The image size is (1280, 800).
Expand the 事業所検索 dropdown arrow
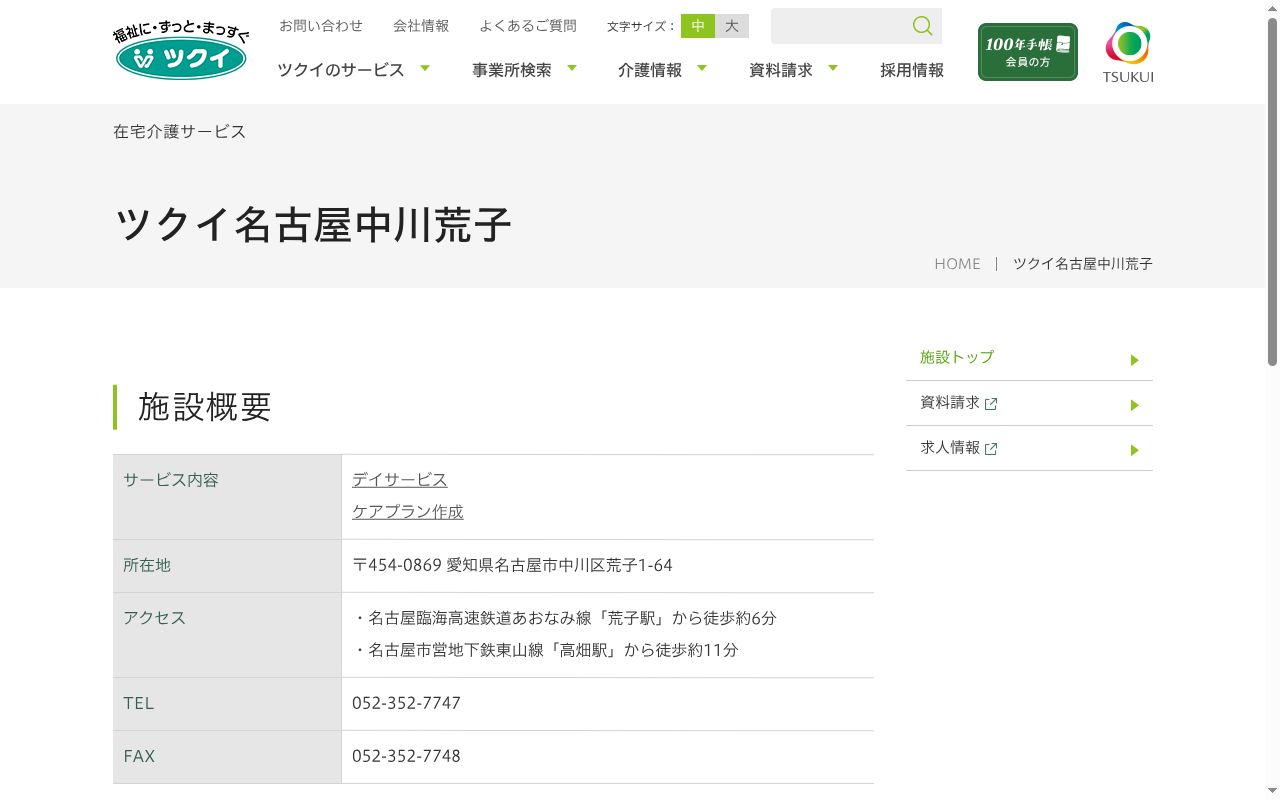tap(572, 68)
